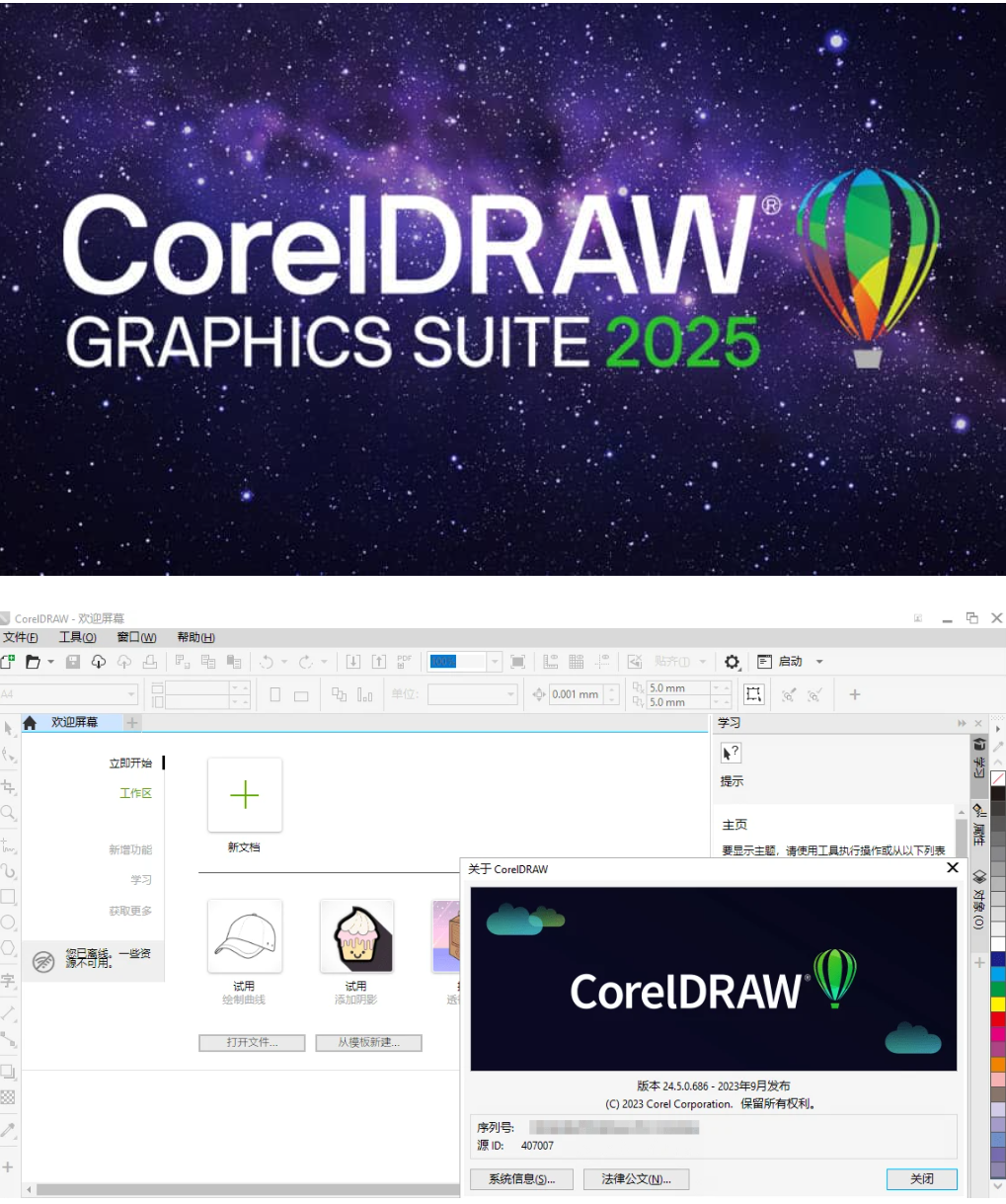This screenshot has height=1204, width=1006.
Task: Click the 法律公文 button in About dialog
Action: (x=637, y=1178)
